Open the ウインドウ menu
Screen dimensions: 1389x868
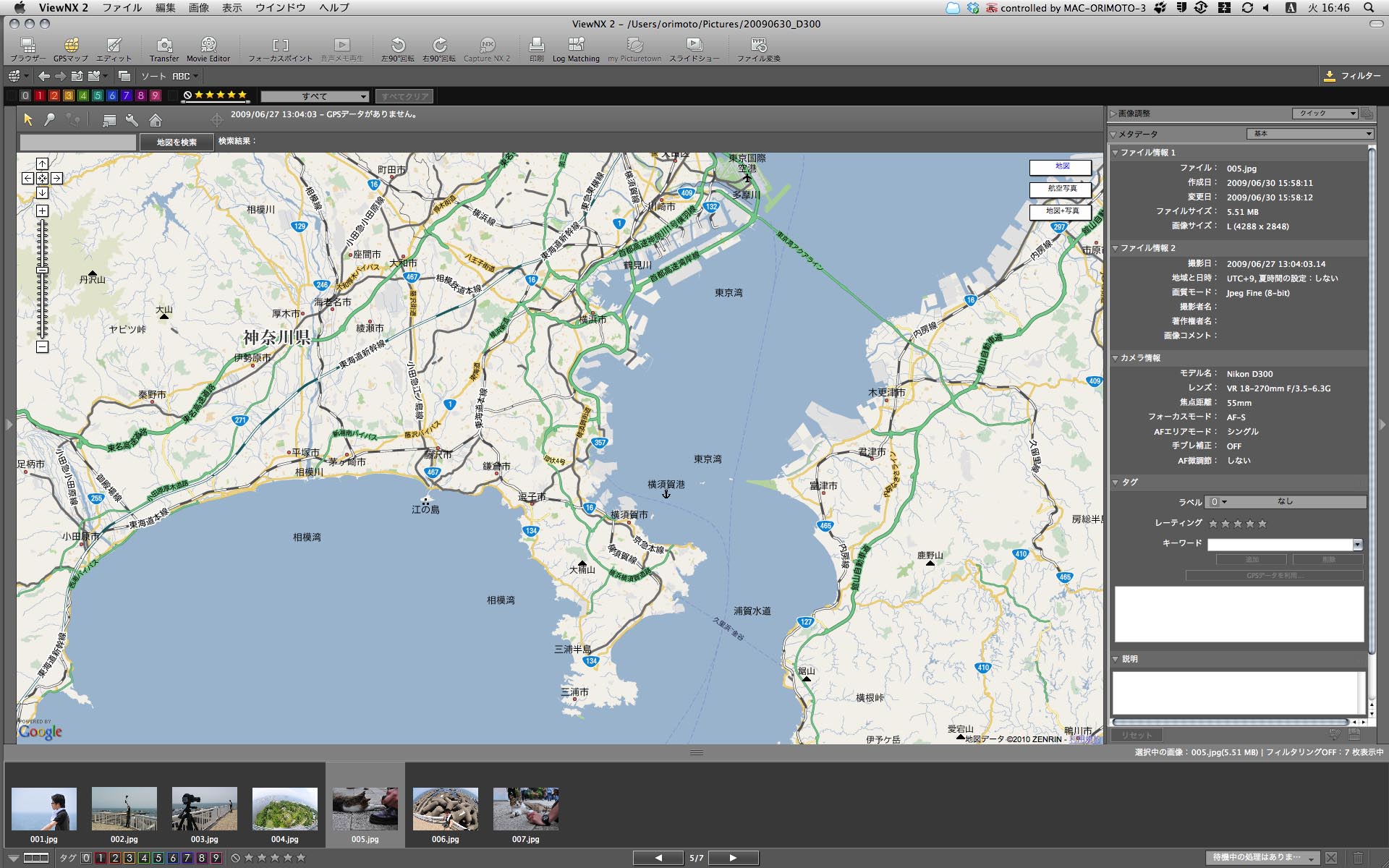(x=280, y=7)
